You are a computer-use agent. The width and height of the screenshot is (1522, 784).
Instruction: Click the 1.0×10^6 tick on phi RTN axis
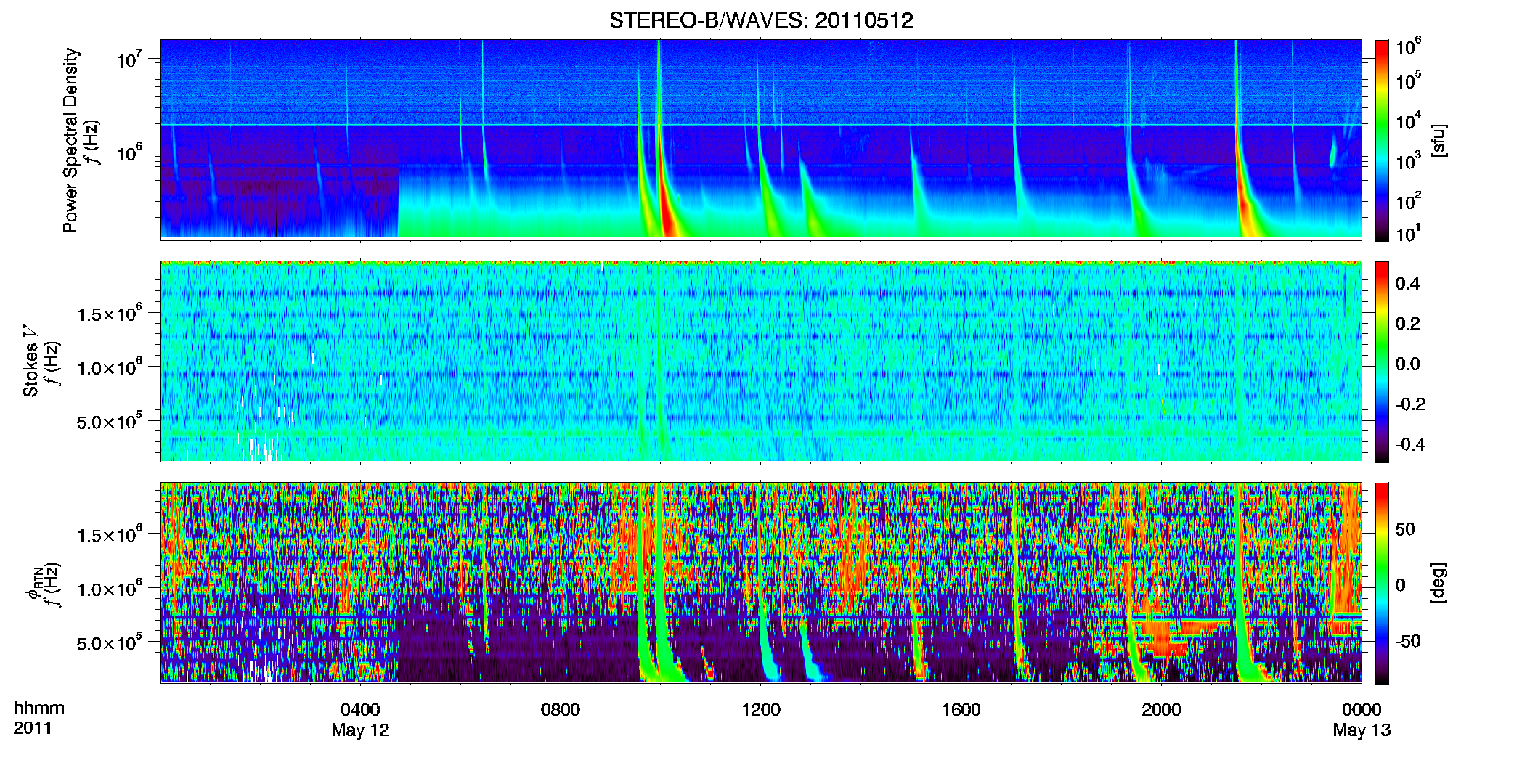point(109,589)
